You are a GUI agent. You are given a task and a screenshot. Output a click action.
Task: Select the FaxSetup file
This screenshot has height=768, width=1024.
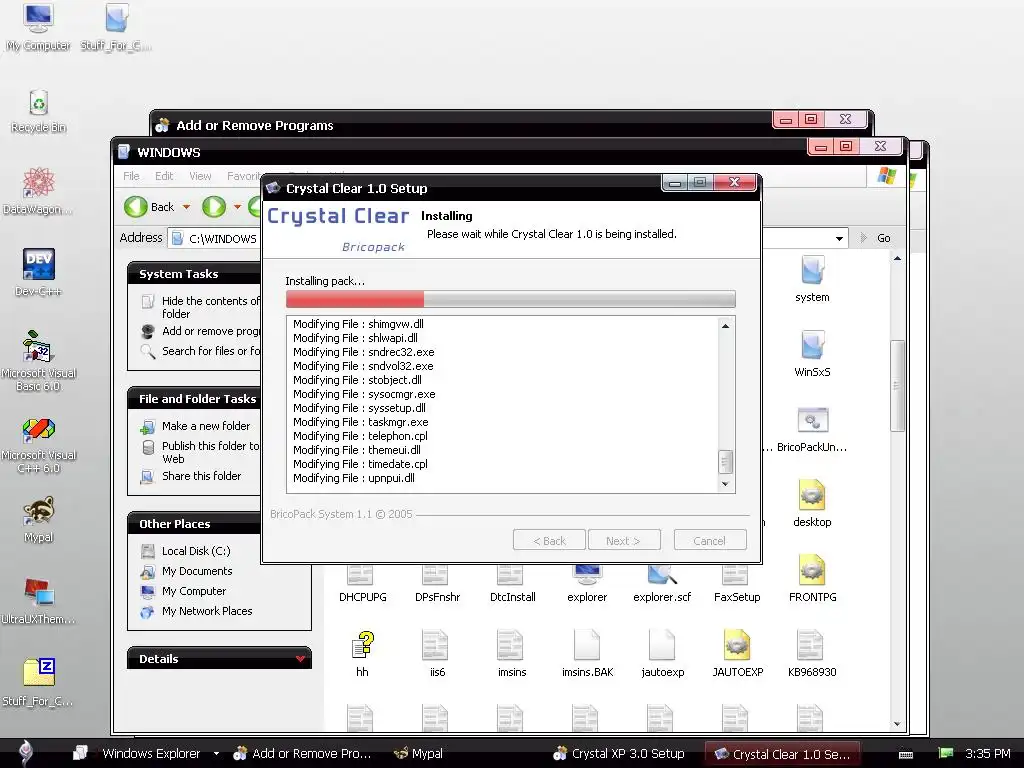[737, 583]
